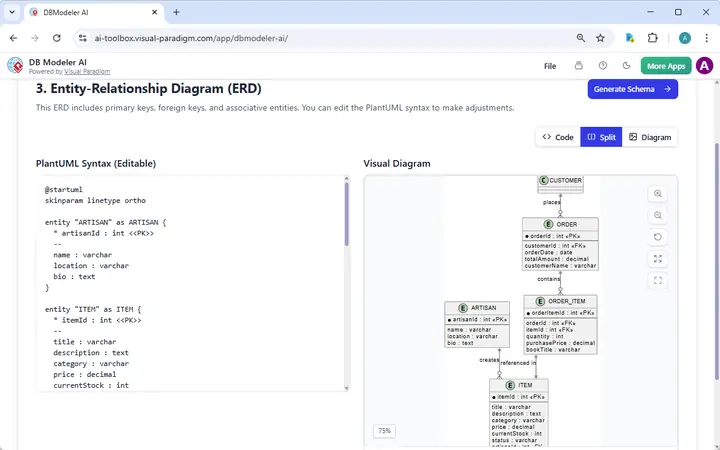Click the 'currentStock : int' code line

pyautogui.click(x=91, y=385)
